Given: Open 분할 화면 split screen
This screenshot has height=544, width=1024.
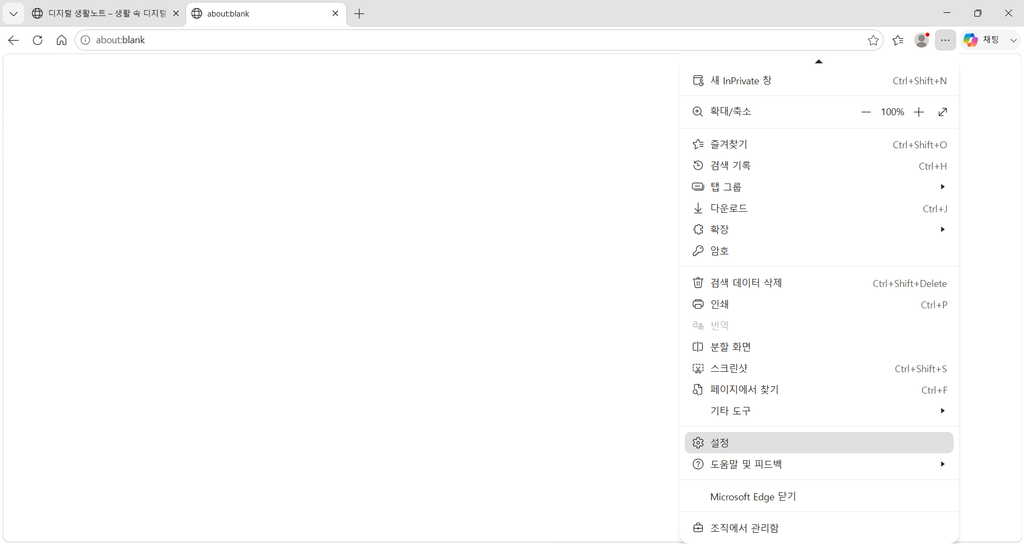Looking at the screenshot, I should click(x=819, y=347).
